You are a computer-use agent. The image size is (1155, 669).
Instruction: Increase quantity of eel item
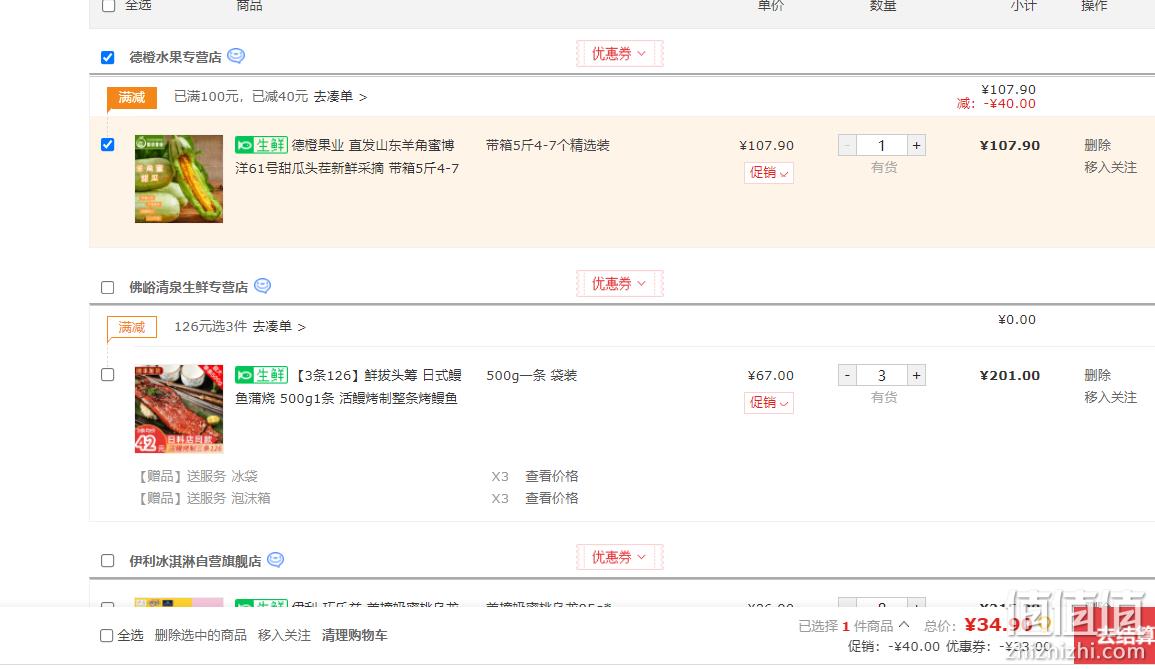(x=916, y=375)
